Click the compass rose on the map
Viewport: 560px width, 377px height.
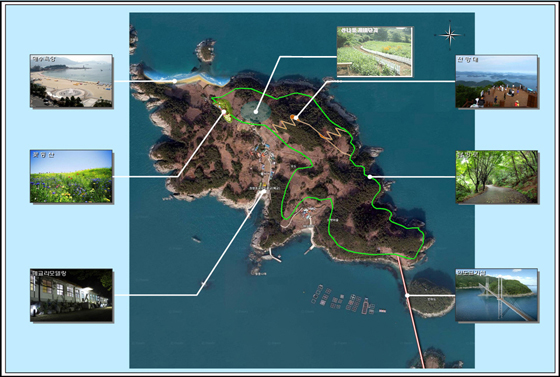450,35
